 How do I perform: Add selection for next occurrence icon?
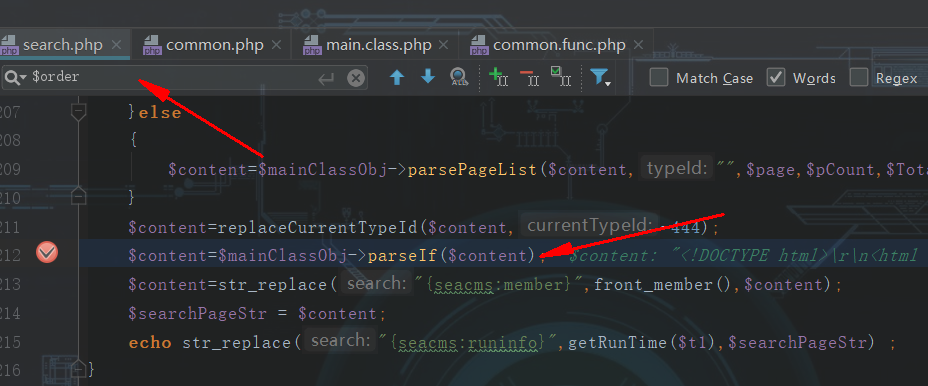pos(498,77)
